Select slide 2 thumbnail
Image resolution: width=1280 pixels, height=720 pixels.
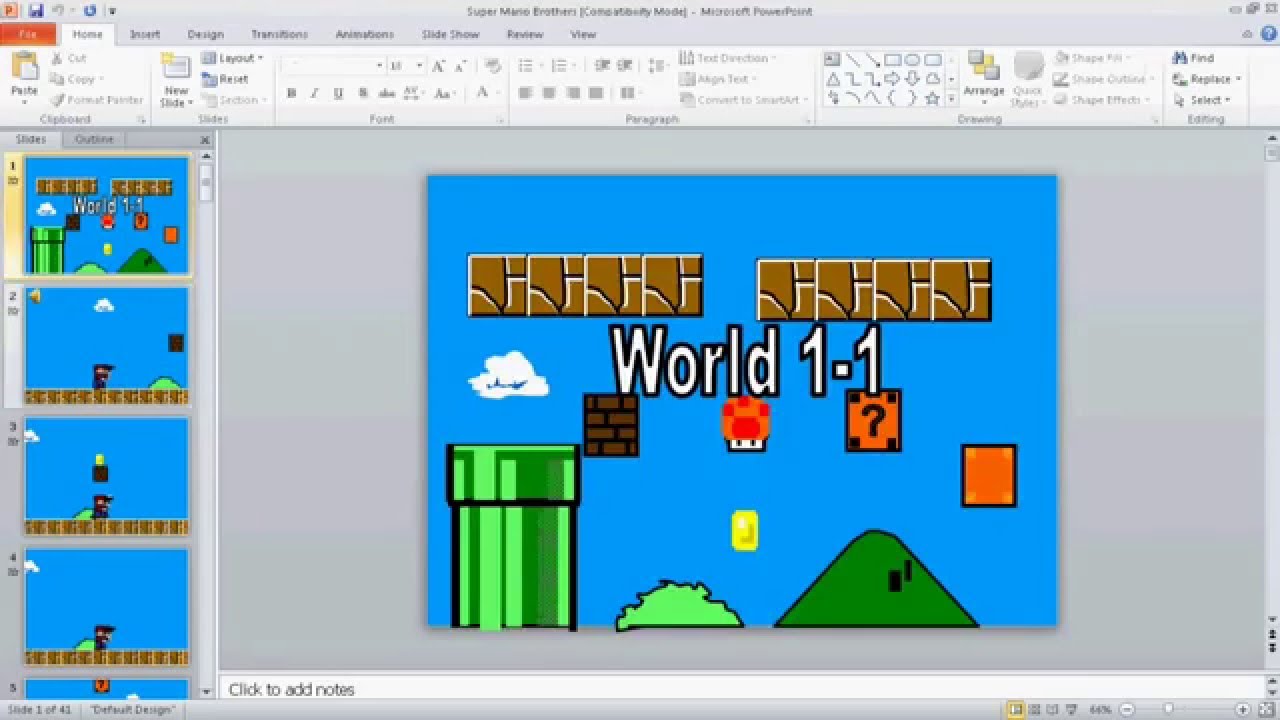tap(106, 346)
